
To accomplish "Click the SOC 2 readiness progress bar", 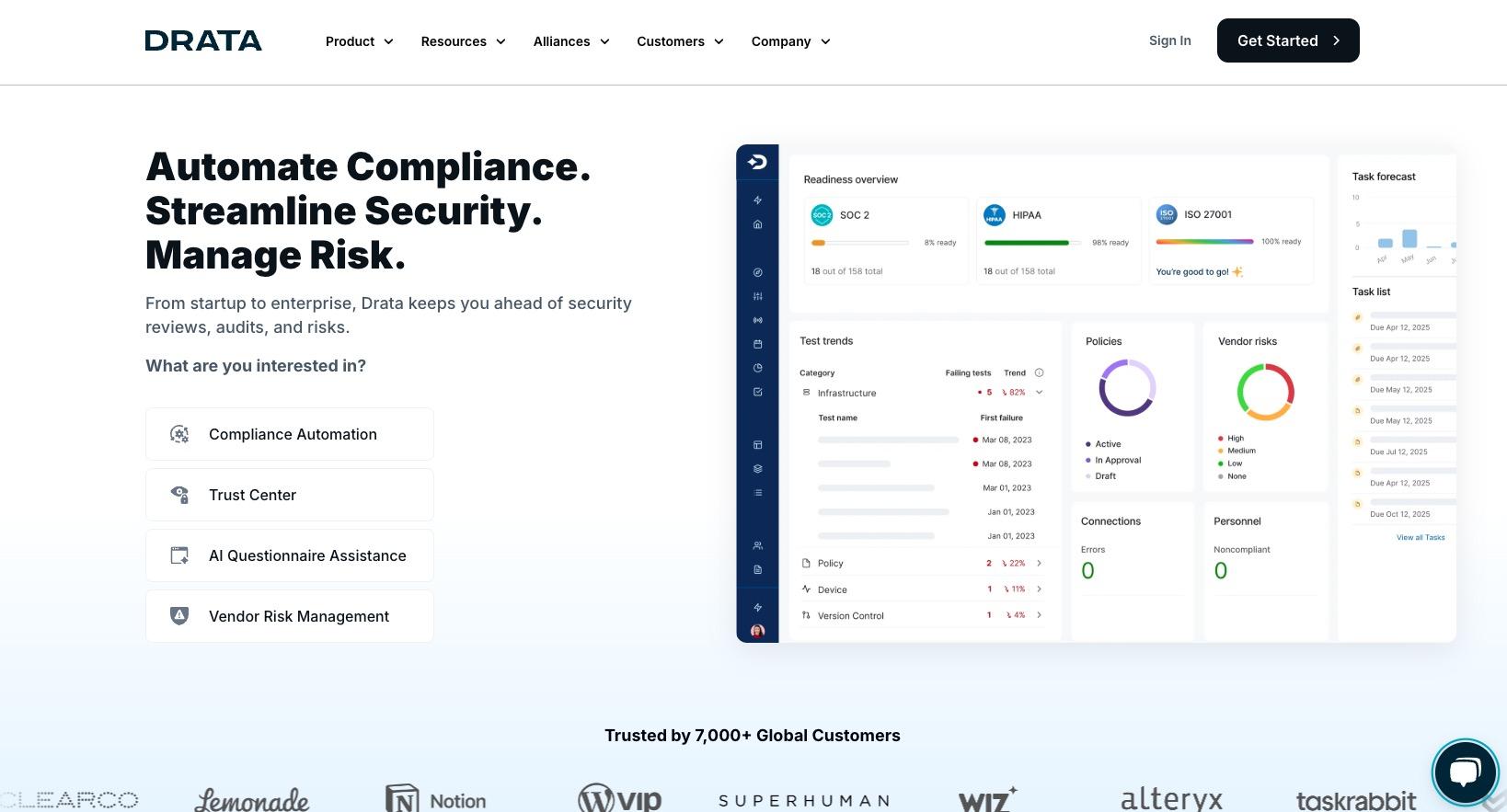I will pos(859,243).
